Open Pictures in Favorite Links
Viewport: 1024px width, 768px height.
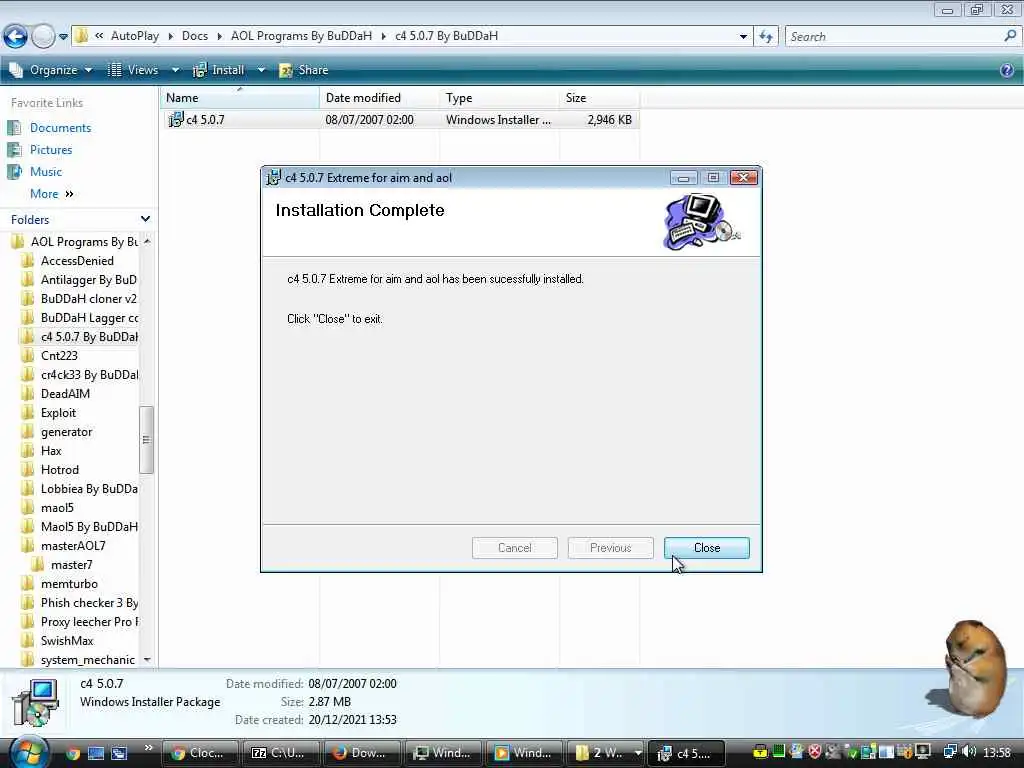point(51,150)
